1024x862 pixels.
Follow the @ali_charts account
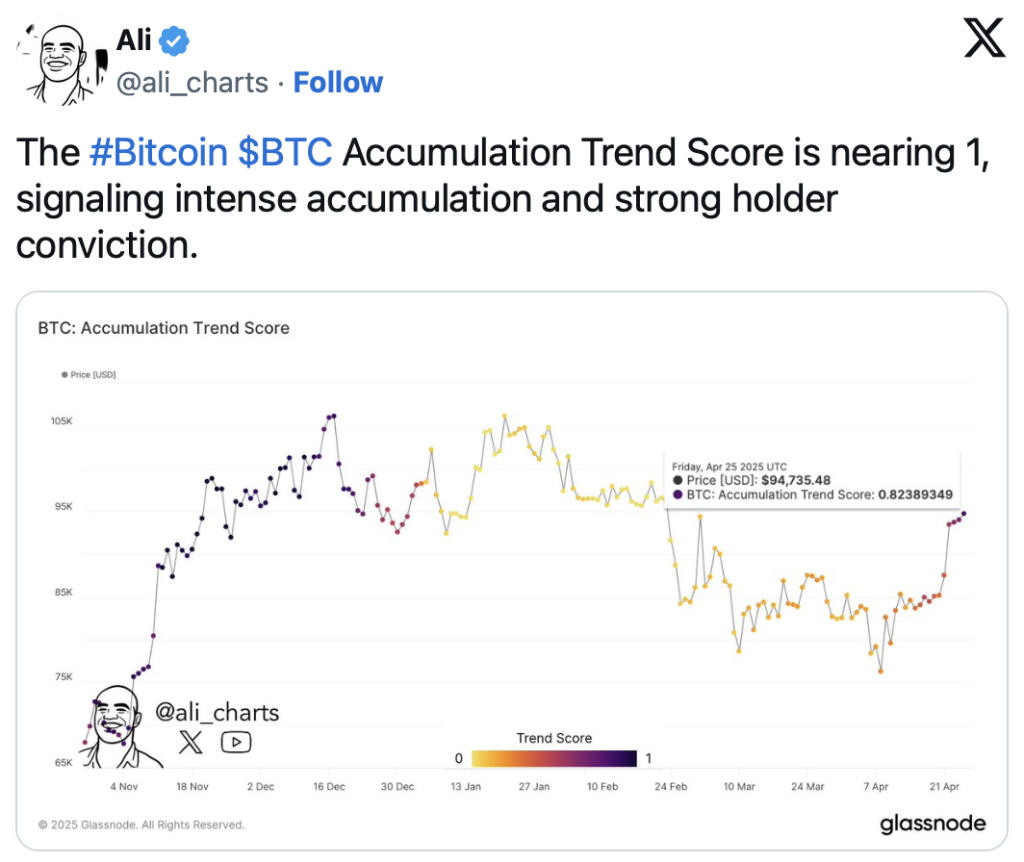point(338,83)
